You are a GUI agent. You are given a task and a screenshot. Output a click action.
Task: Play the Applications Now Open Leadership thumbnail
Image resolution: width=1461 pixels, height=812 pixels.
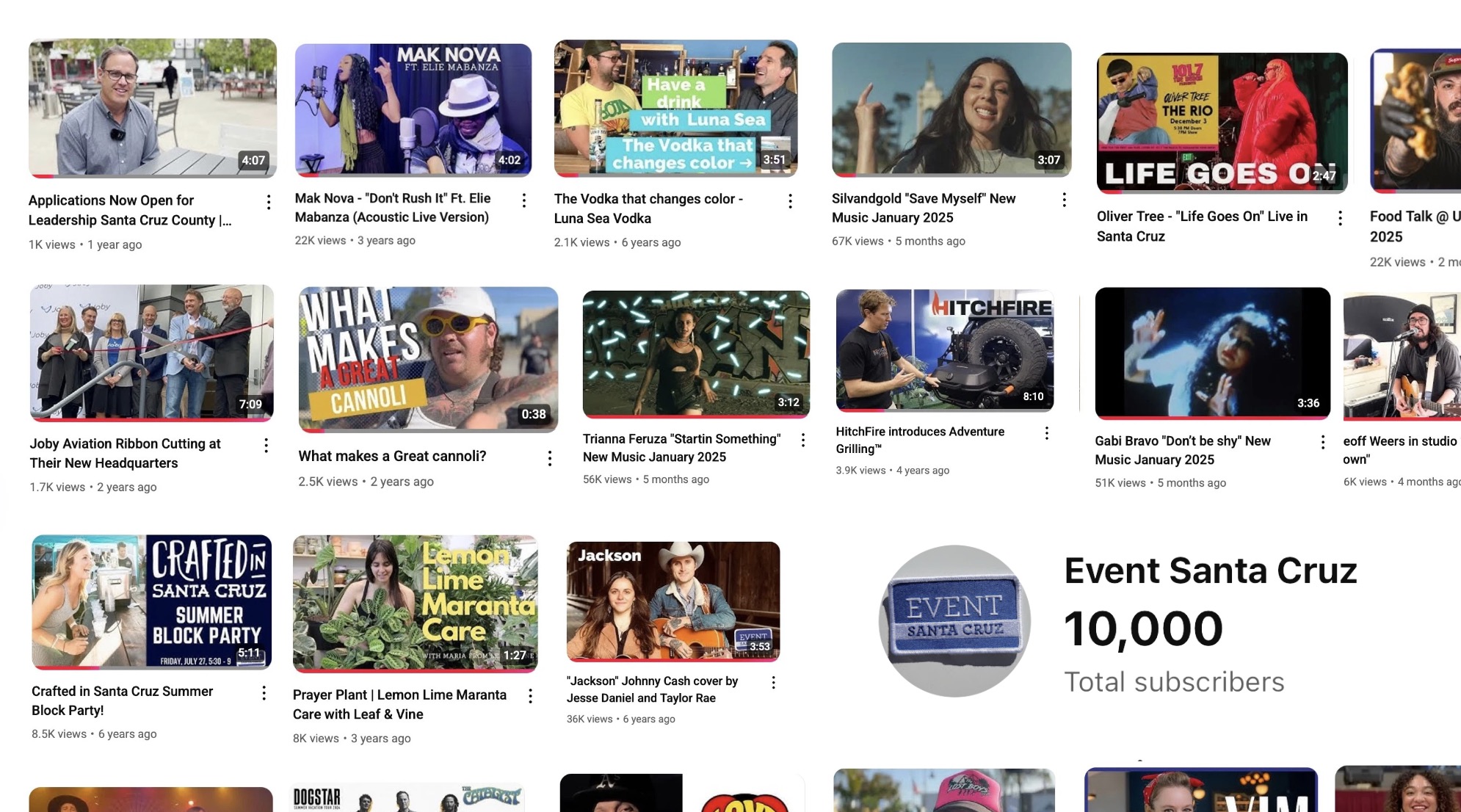pyautogui.click(x=153, y=108)
